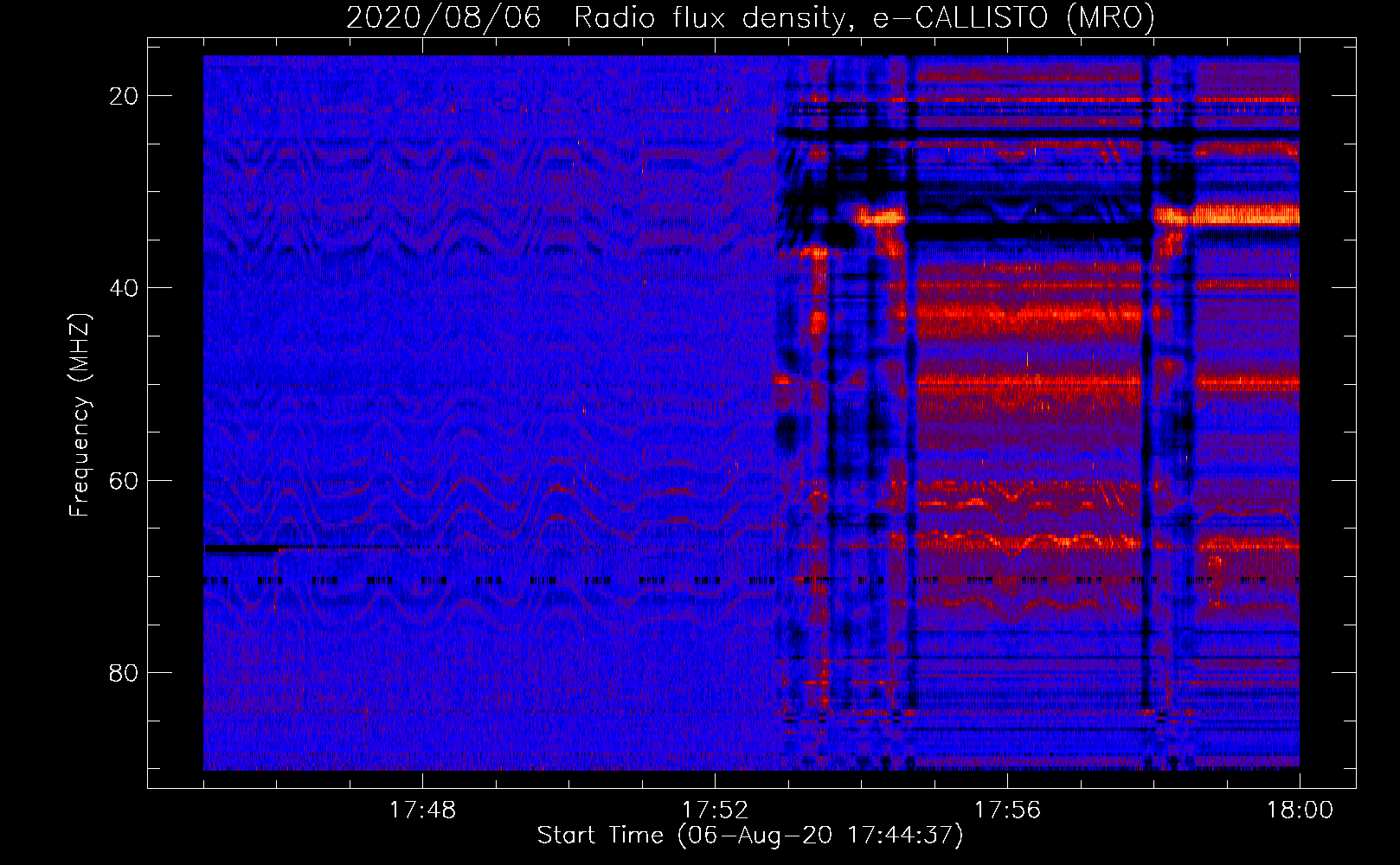Select the 17:52 time tick label

click(x=715, y=811)
